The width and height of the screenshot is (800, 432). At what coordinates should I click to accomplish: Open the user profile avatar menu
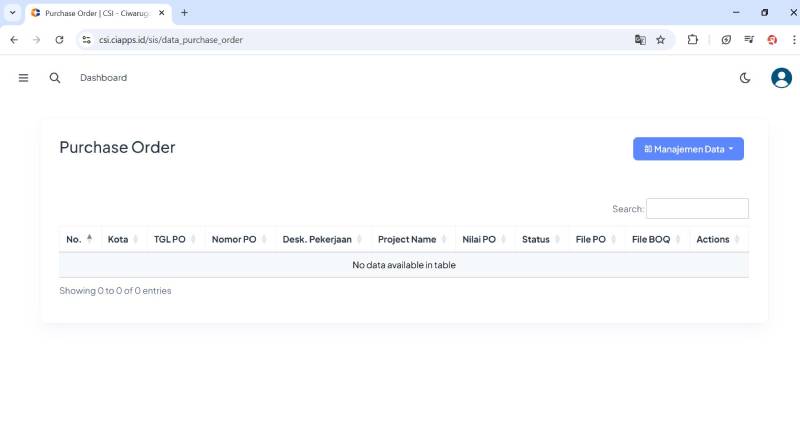(781, 78)
